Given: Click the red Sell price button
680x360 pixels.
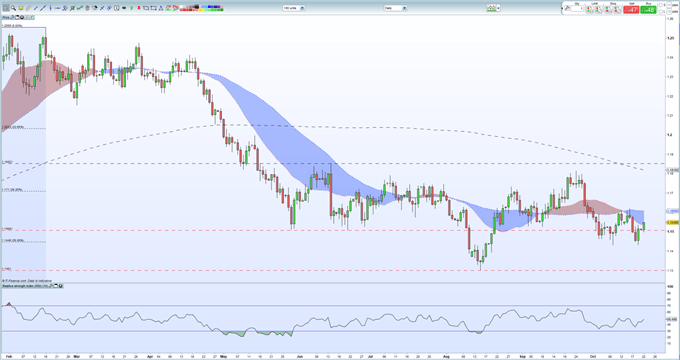Looking at the screenshot, I should pos(631,10).
